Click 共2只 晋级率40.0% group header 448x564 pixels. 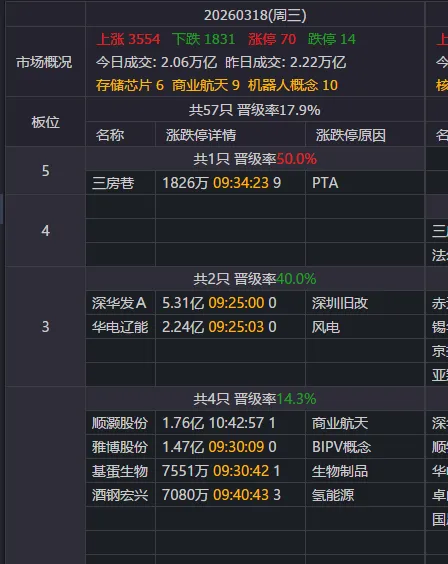255,279
